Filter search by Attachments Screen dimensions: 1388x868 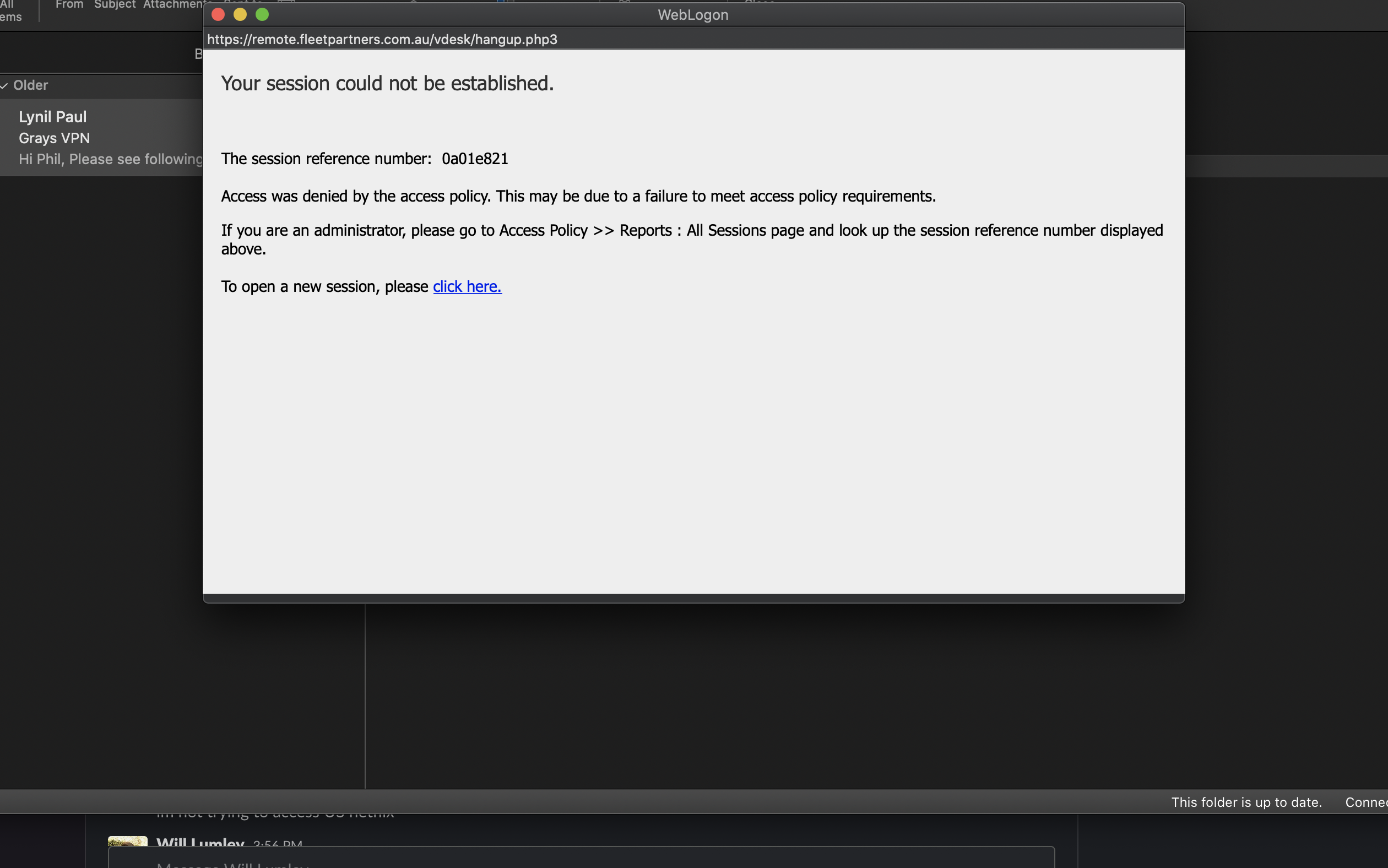(172, 4)
